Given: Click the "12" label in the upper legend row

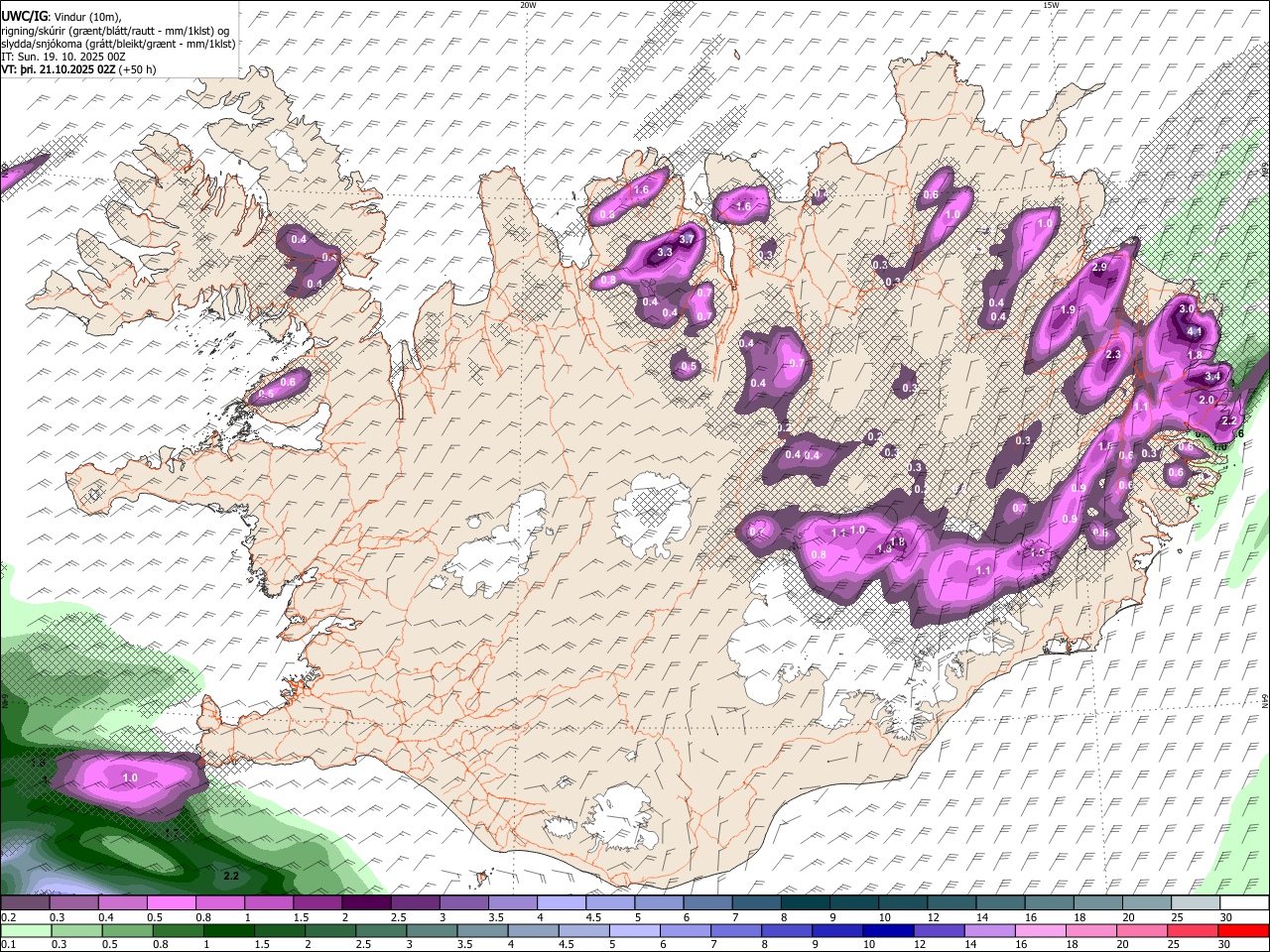Looking at the screenshot, I should tap(933, 917).
